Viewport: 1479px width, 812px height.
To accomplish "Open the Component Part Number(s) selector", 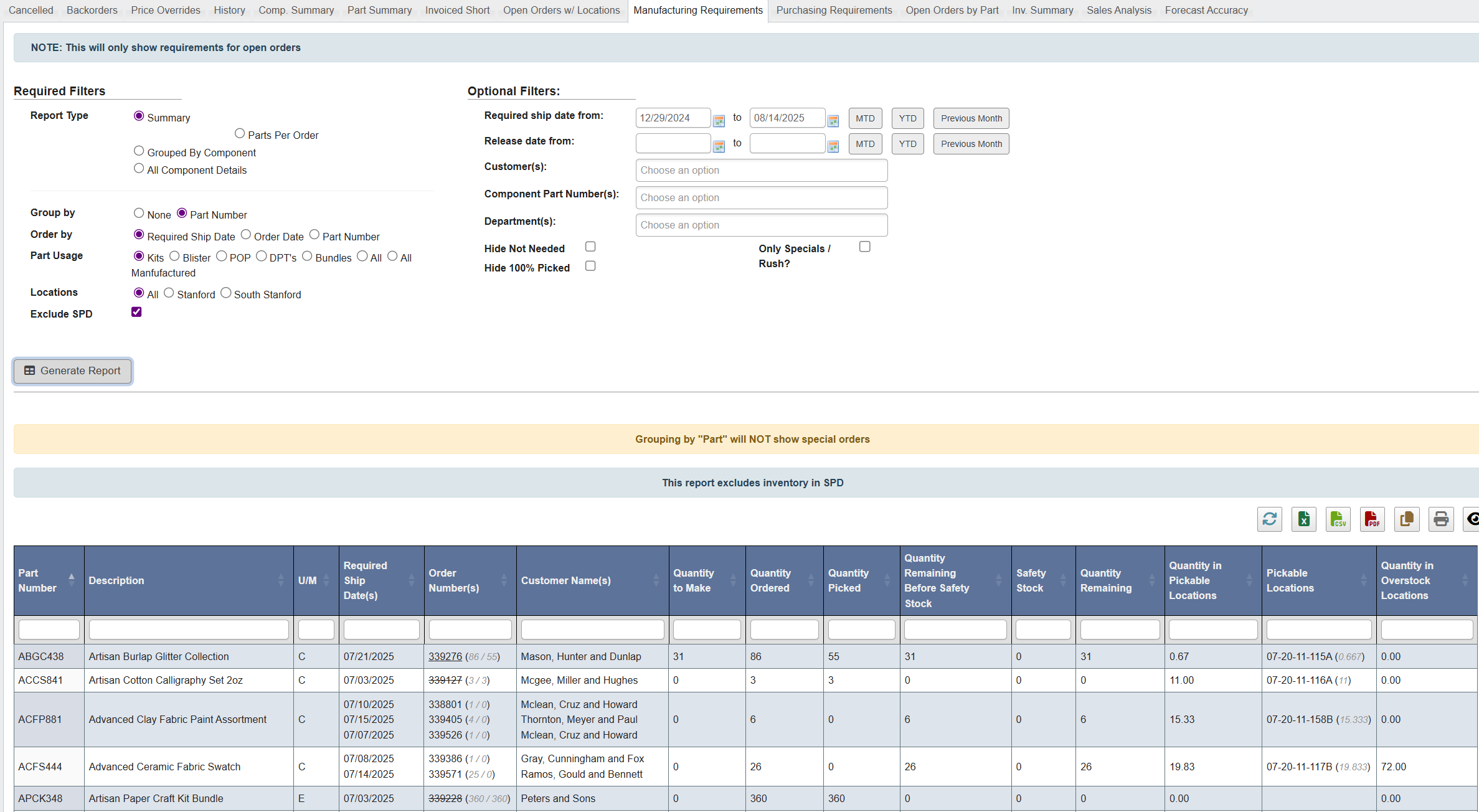I will (x=761, y=197).
